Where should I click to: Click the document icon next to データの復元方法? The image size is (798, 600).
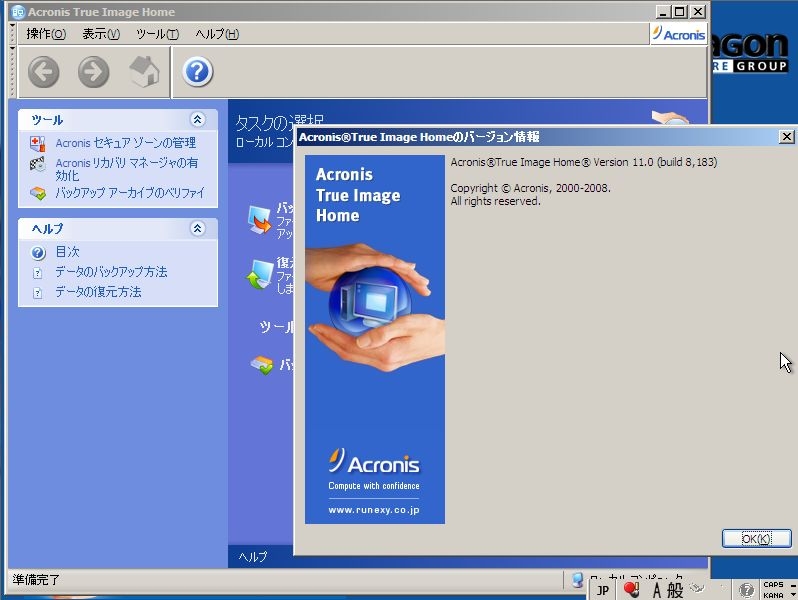37,293
